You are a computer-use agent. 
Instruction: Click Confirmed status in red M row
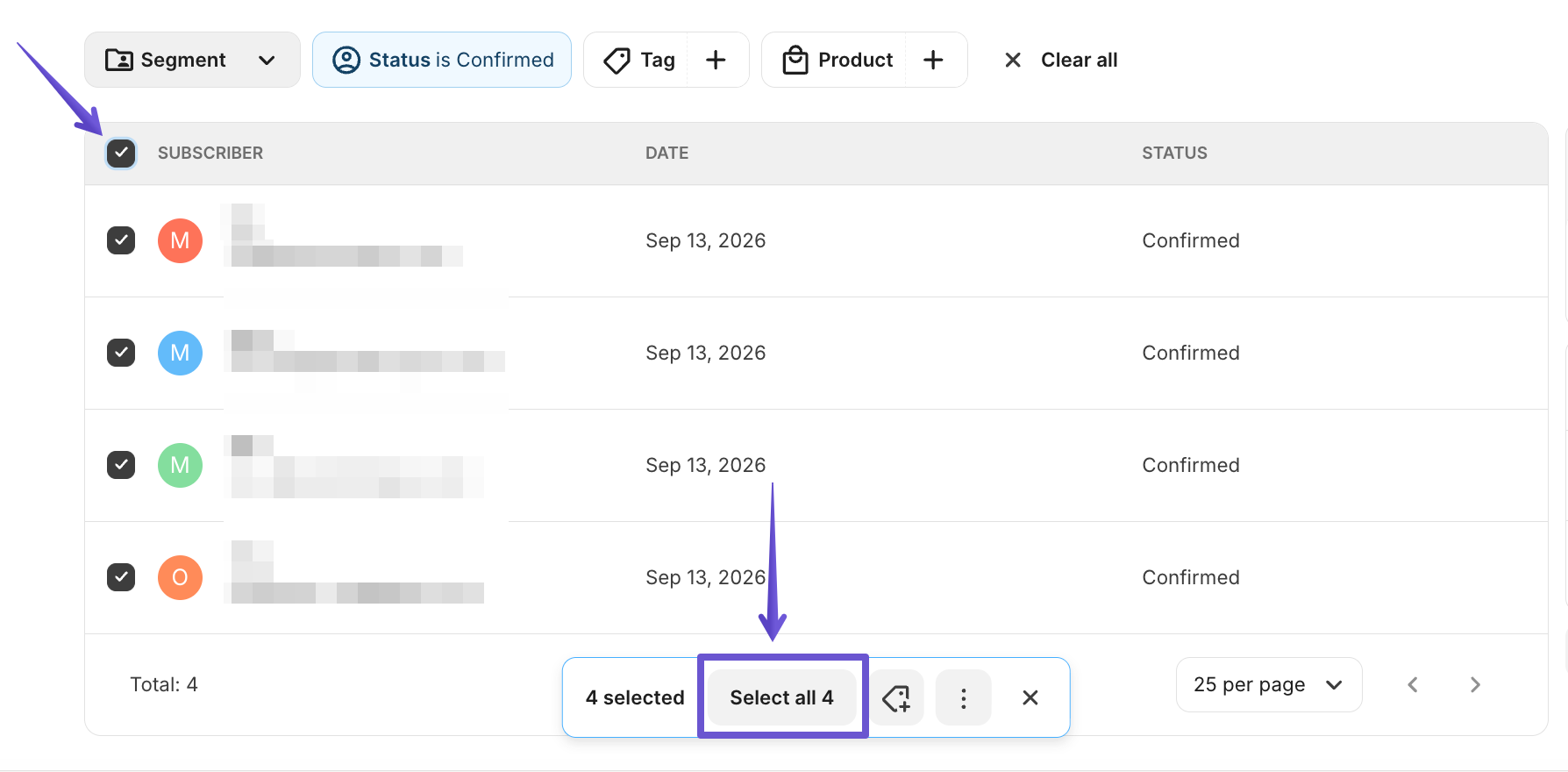pyautogui.click(x=1191, y=240)
